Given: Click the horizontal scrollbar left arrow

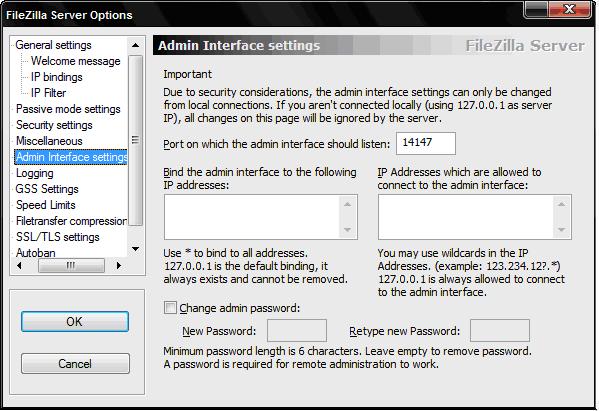Looking at the screenshot, I should coord(19,265).
